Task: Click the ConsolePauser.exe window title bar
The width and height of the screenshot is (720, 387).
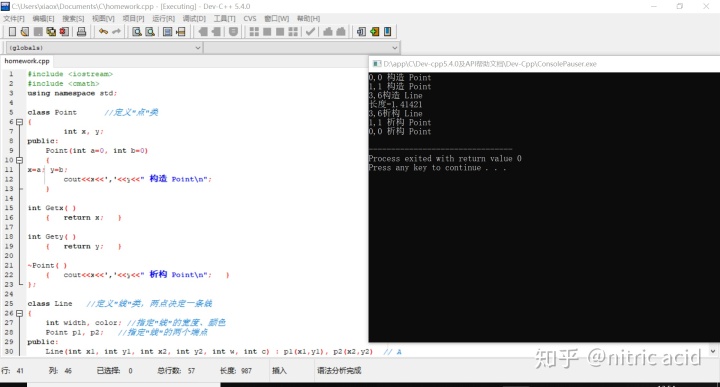Action: (544, 64)
